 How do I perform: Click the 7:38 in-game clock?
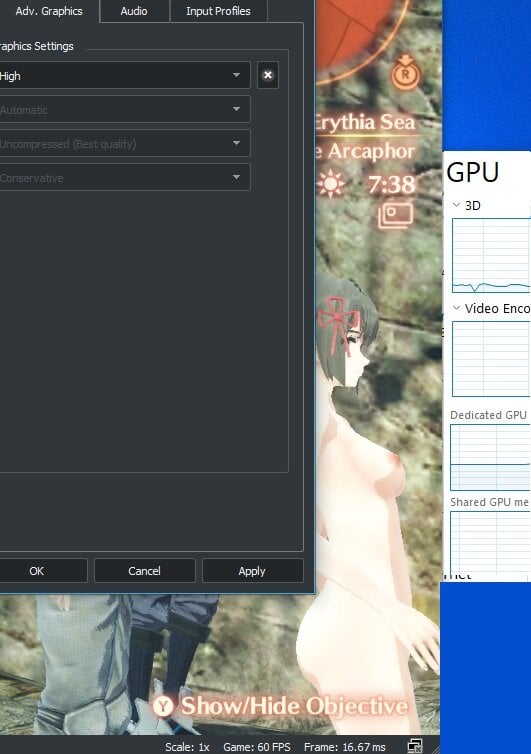392,184
